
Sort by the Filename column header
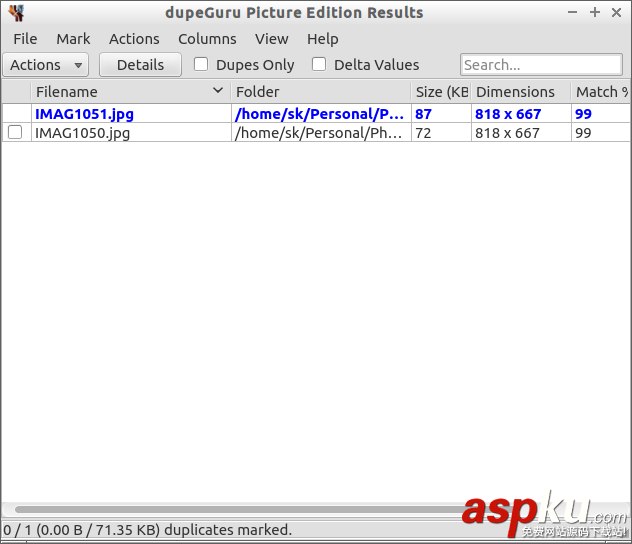coord(131,92)
